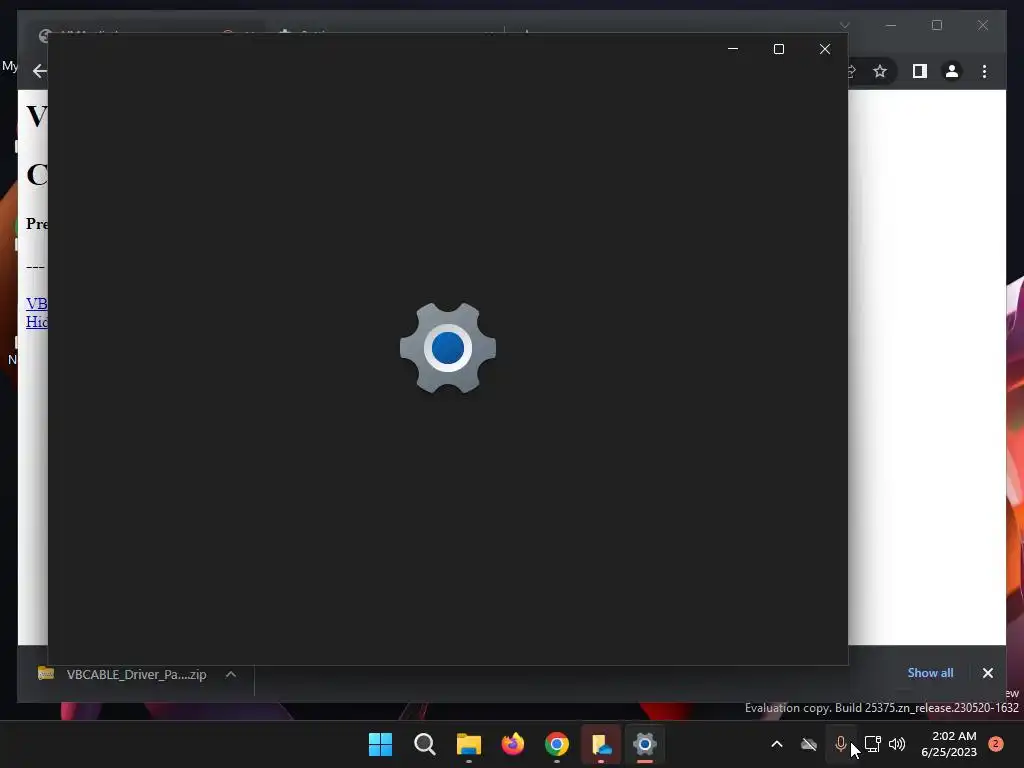Close the Settings window
This screenshot has height=768, width=1024.
825,49
